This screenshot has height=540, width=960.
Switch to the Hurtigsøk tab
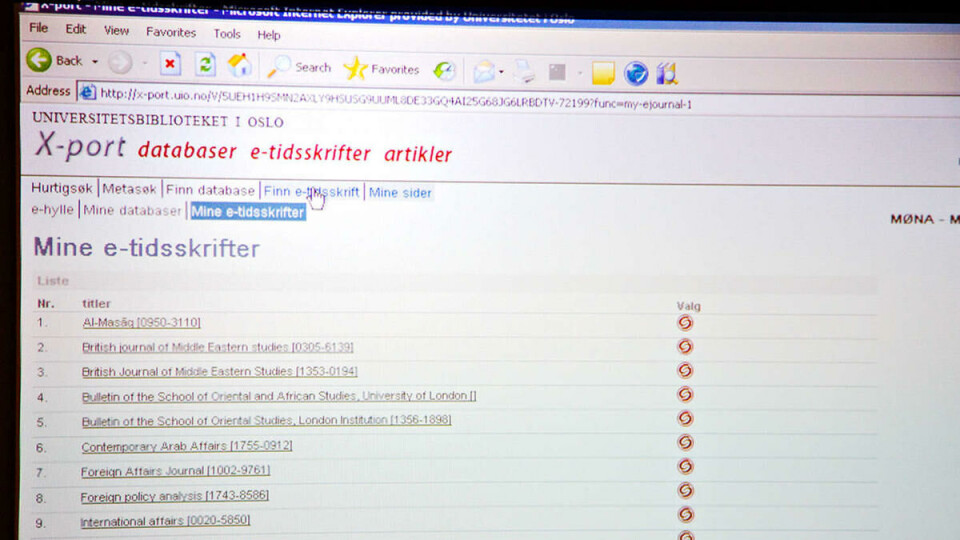[62, 188]
